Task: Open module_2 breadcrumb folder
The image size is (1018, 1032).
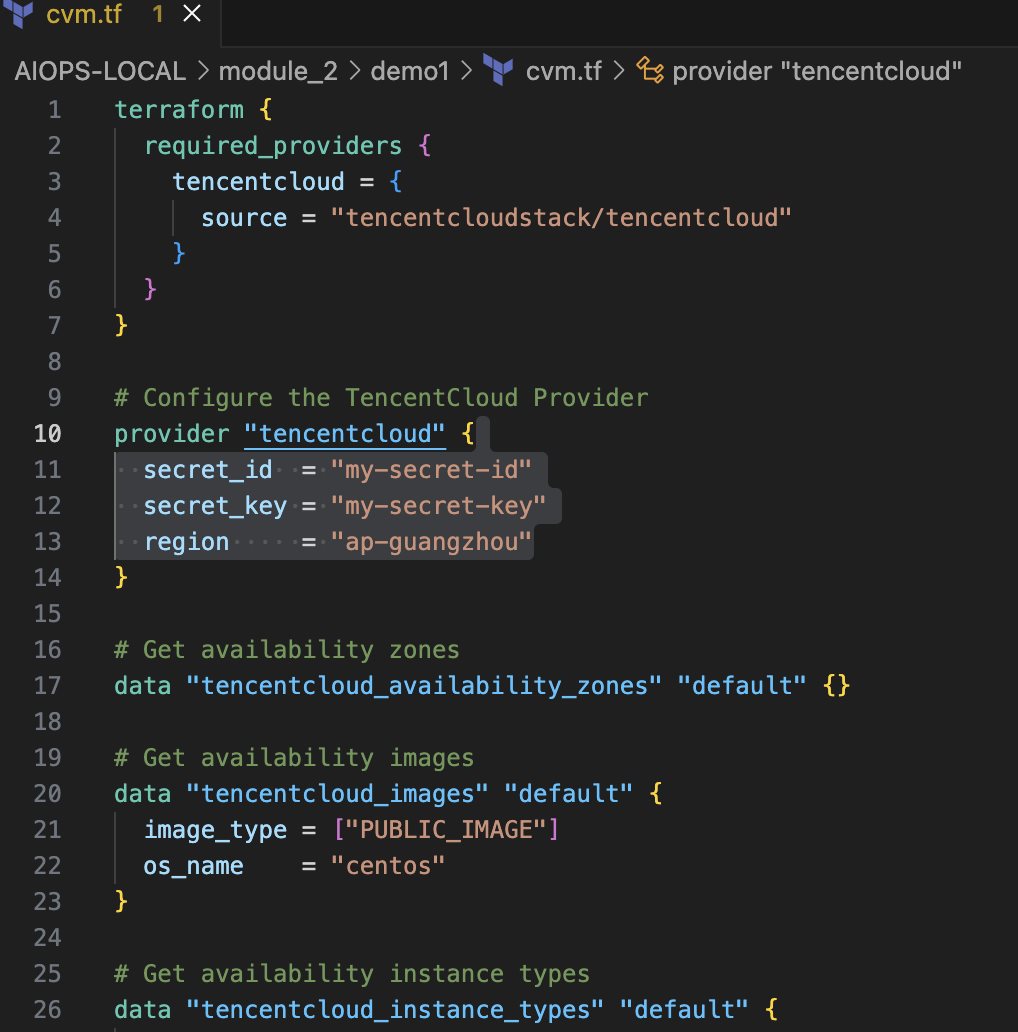Action: coord(278,71)
